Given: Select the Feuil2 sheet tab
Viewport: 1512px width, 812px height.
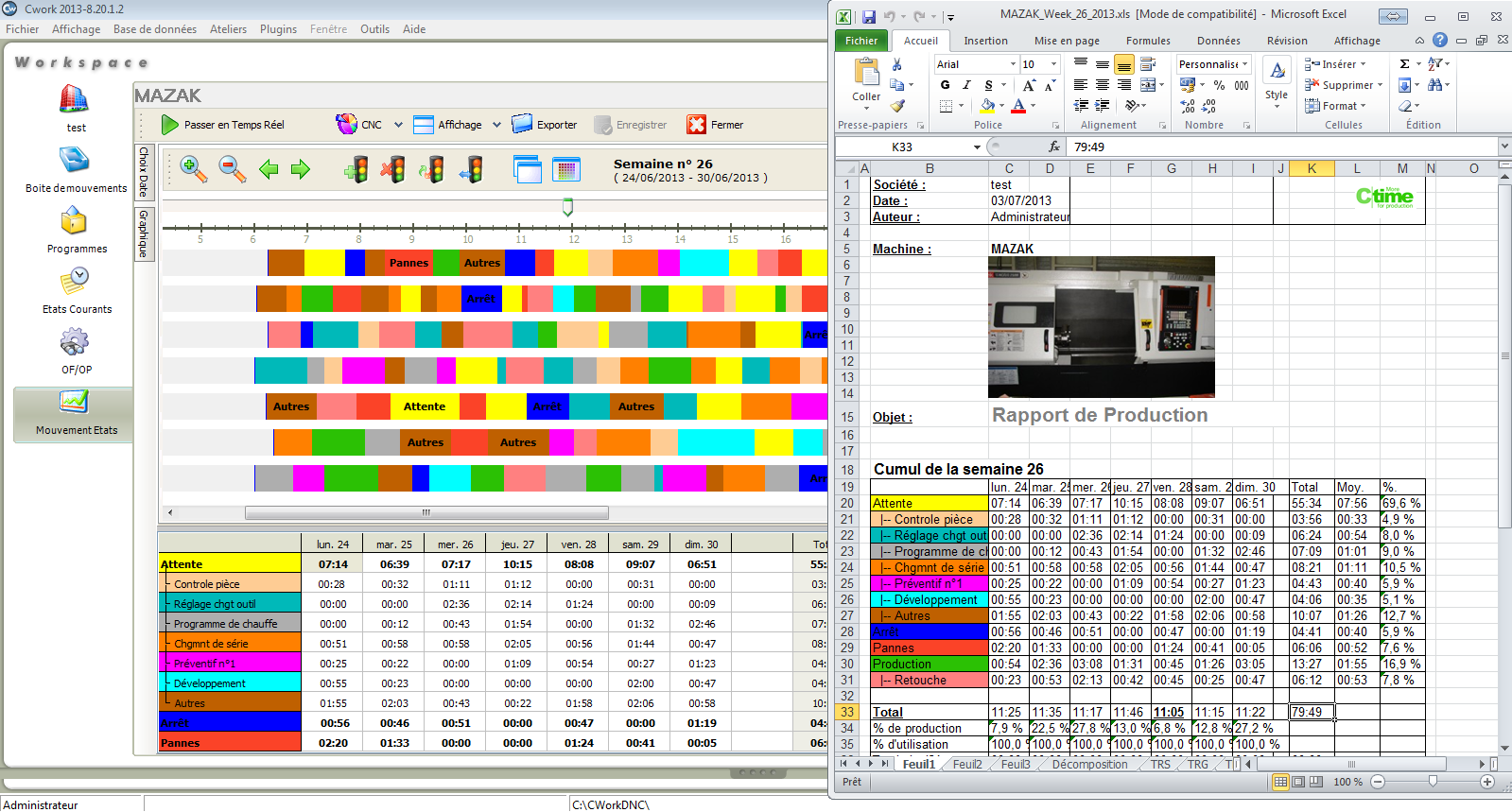Looking at the screenshot, I should [x=967, y=764].
